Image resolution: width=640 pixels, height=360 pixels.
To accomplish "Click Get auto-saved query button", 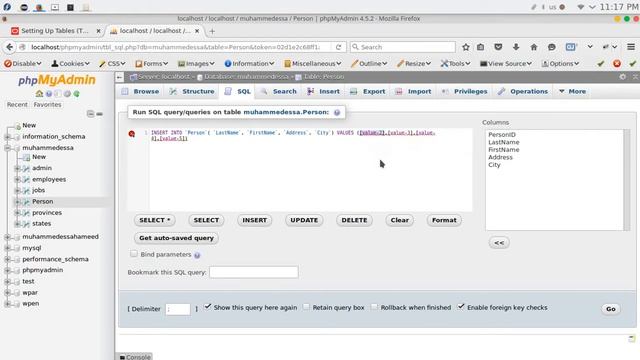I will pos(176,238).
